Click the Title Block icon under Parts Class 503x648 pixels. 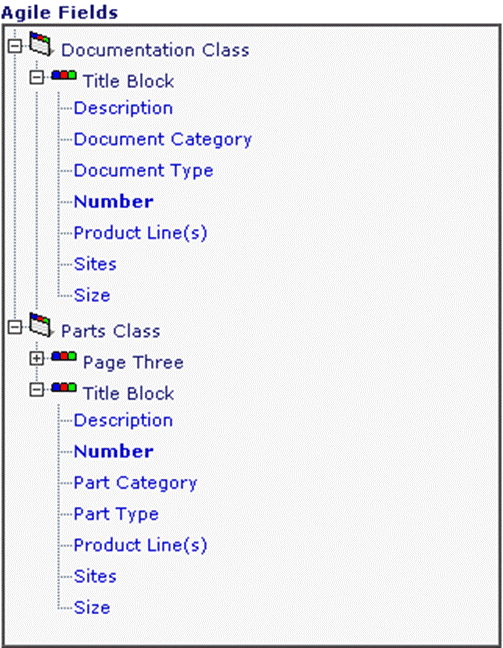(64, 388)
